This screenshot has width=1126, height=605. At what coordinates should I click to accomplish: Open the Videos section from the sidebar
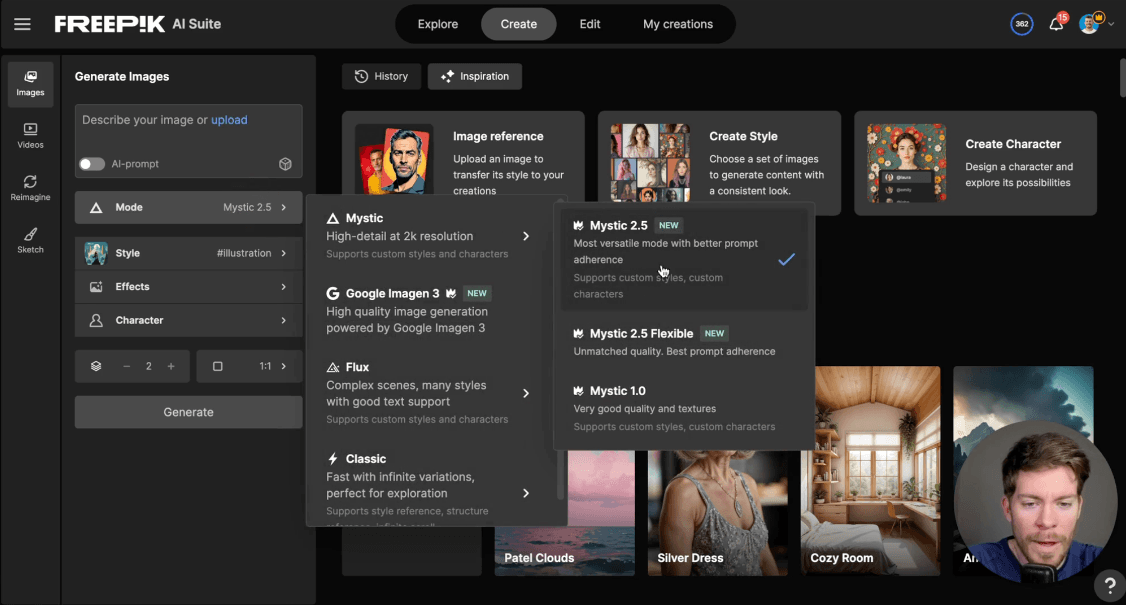[x=30, y=134]
